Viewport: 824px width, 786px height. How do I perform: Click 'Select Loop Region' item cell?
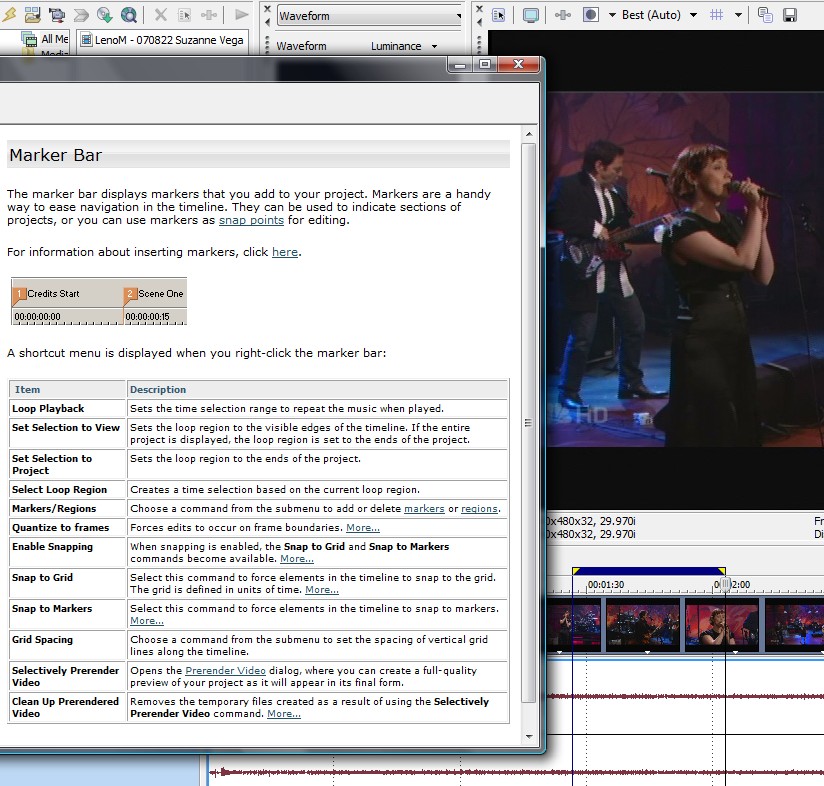[x=67, y=490]
